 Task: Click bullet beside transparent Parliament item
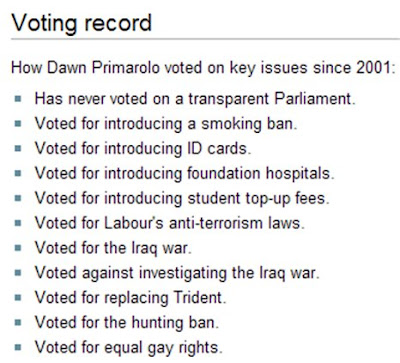coord(18,99)
